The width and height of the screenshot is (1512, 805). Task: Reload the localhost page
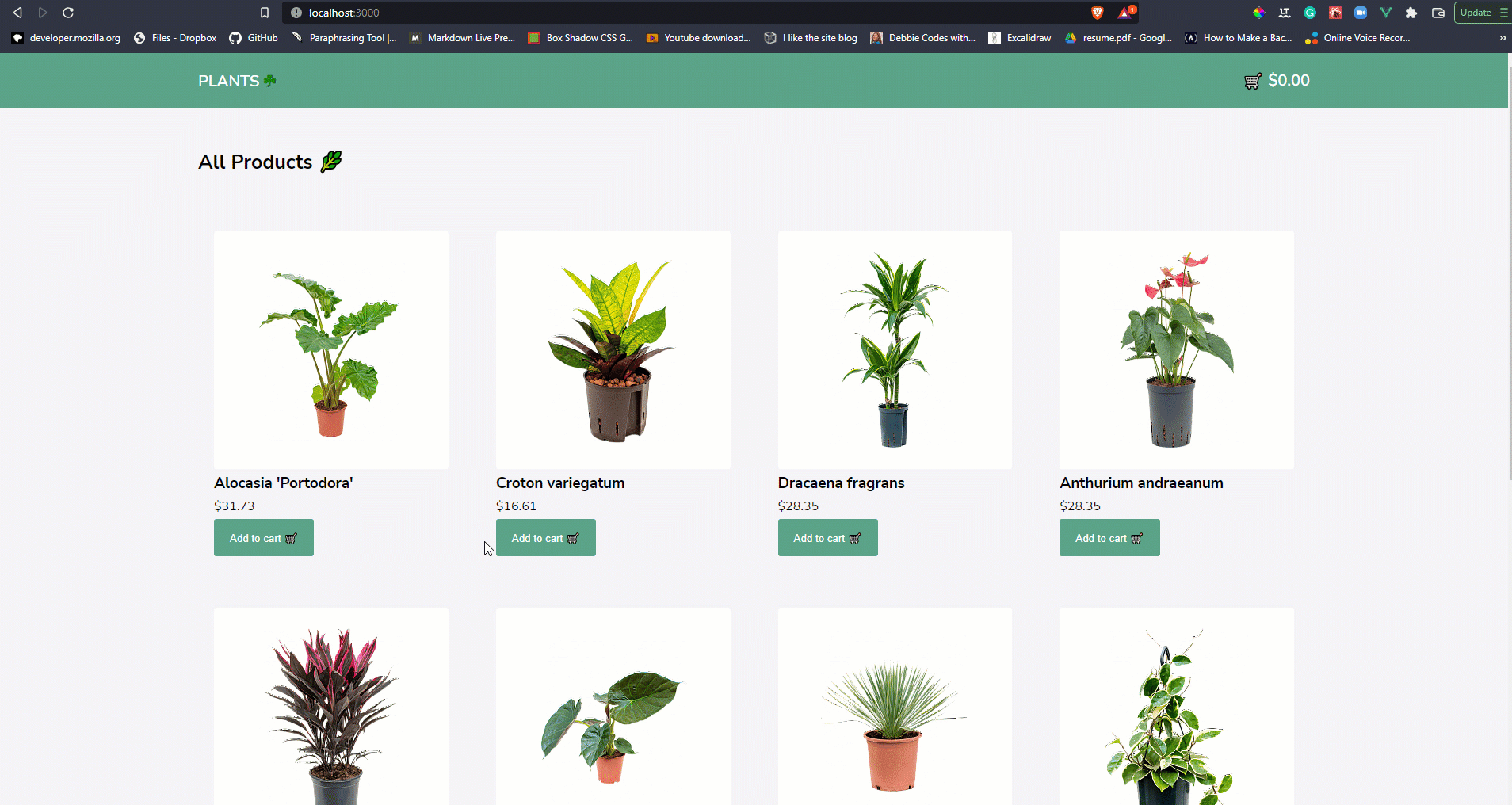[x=68, y=13]
